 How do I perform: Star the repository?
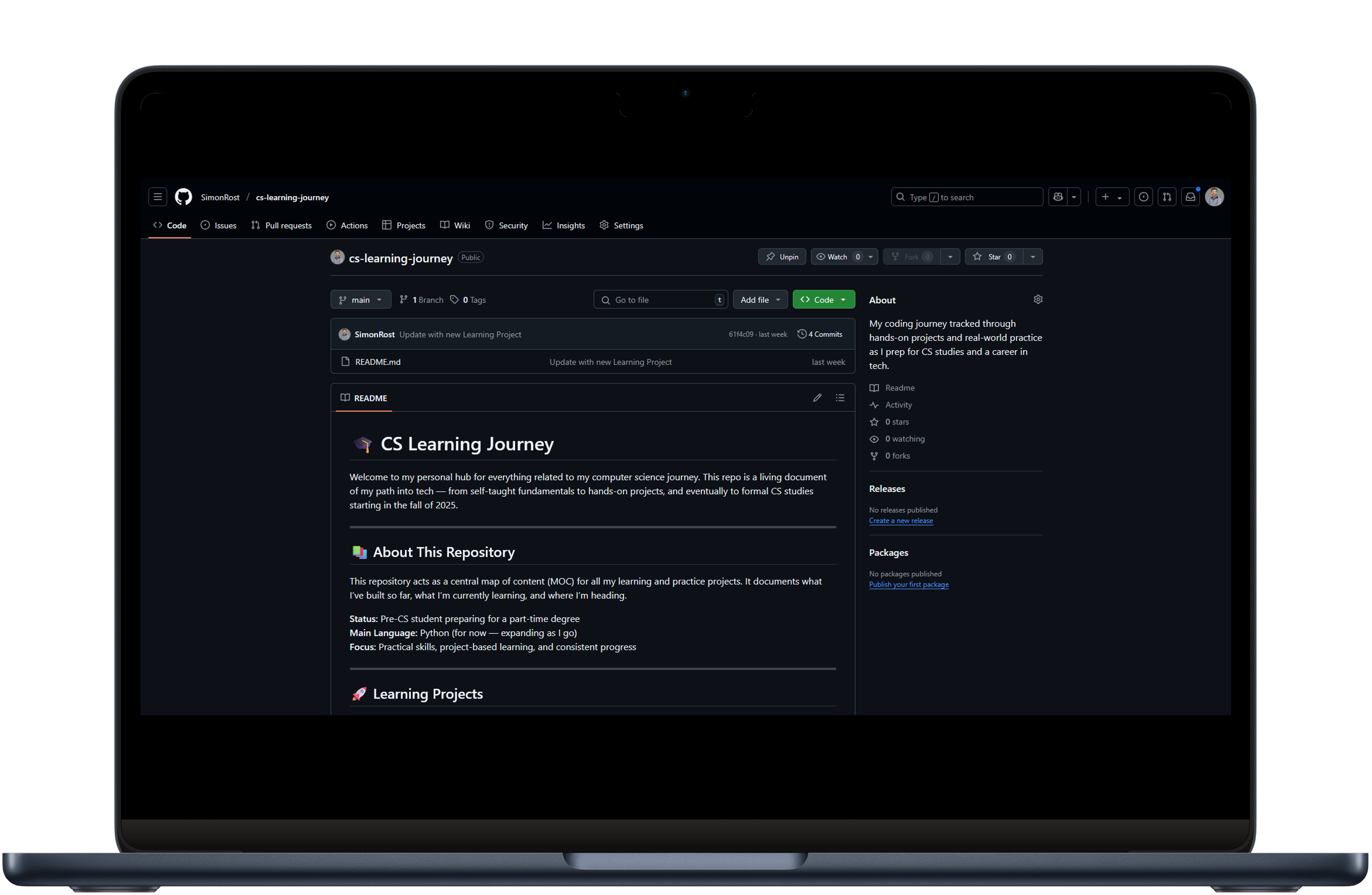[994, 257]
